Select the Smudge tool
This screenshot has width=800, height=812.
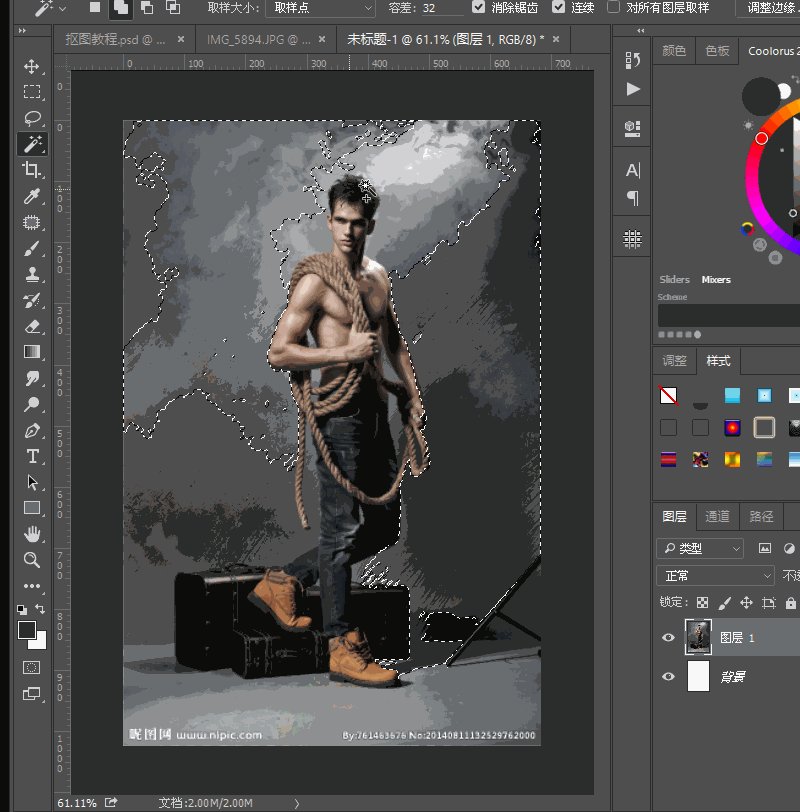pos(32,378)
